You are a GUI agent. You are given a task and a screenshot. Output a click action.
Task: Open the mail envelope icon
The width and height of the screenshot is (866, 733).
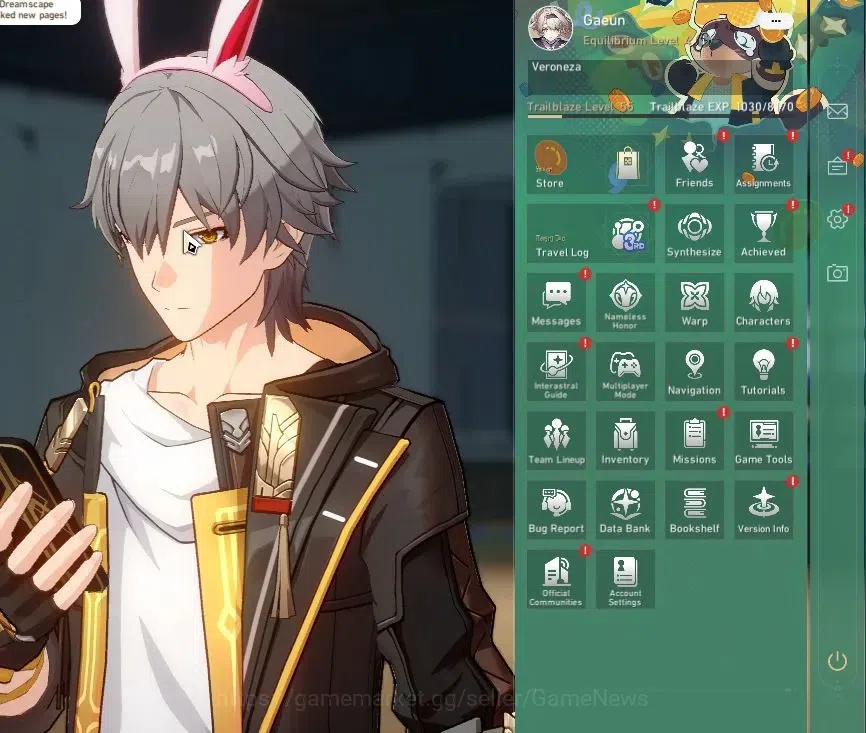837,112
